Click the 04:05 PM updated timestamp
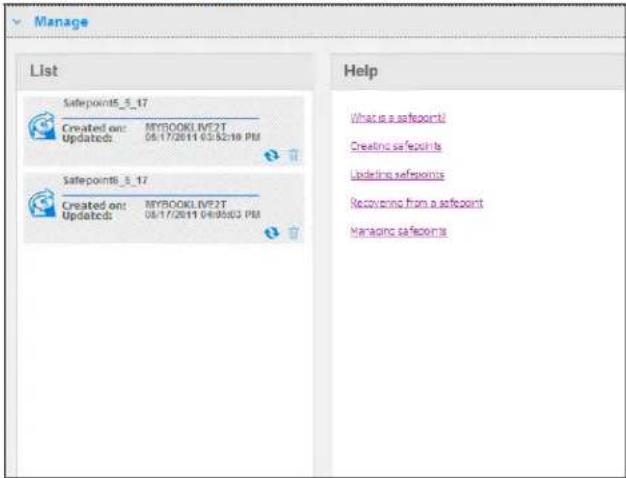The width and height of the screenshot is (626, 478). pyautogui.click(x=202, y=214)
